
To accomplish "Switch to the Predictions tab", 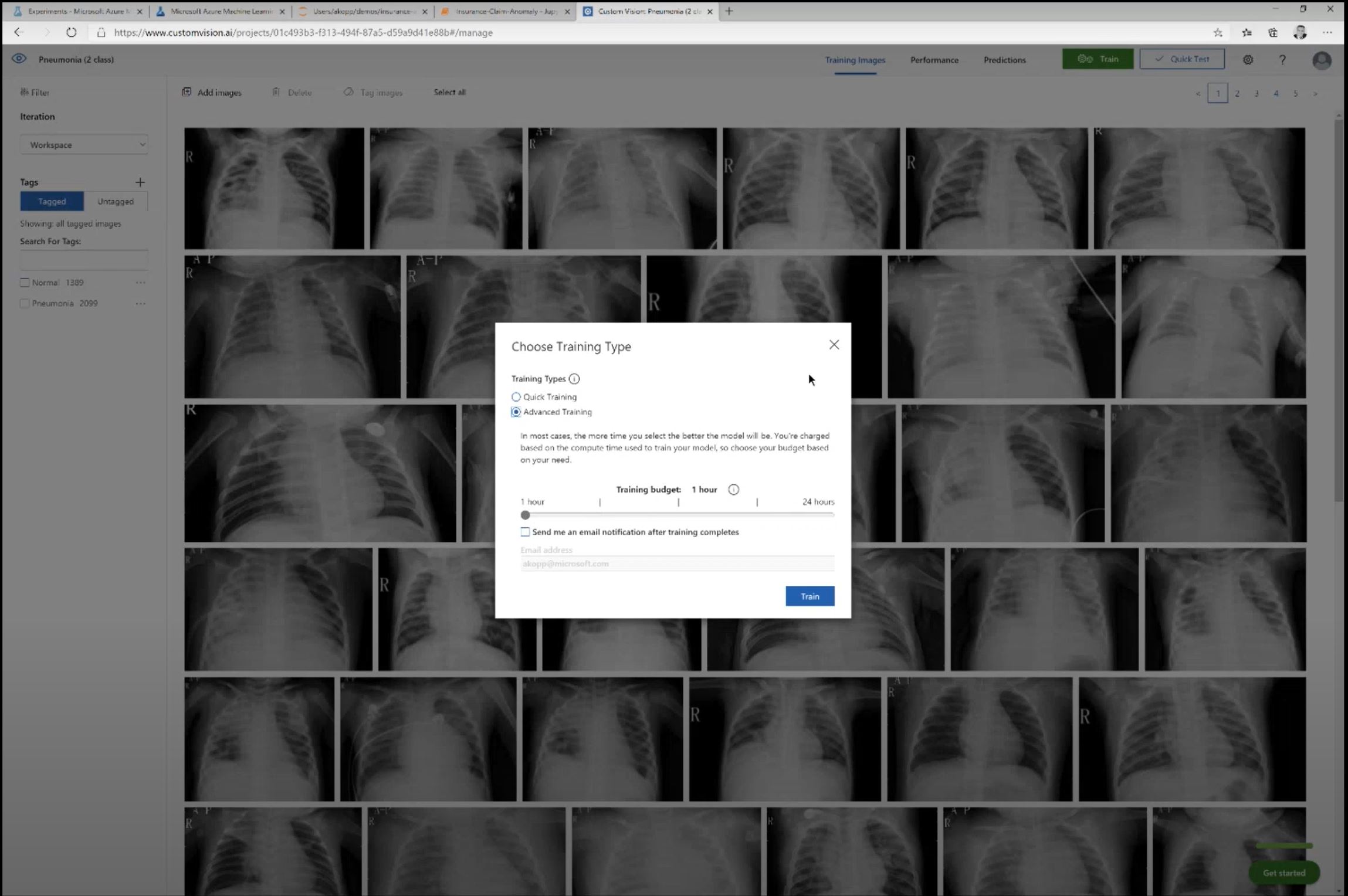I will [1004, 60].
